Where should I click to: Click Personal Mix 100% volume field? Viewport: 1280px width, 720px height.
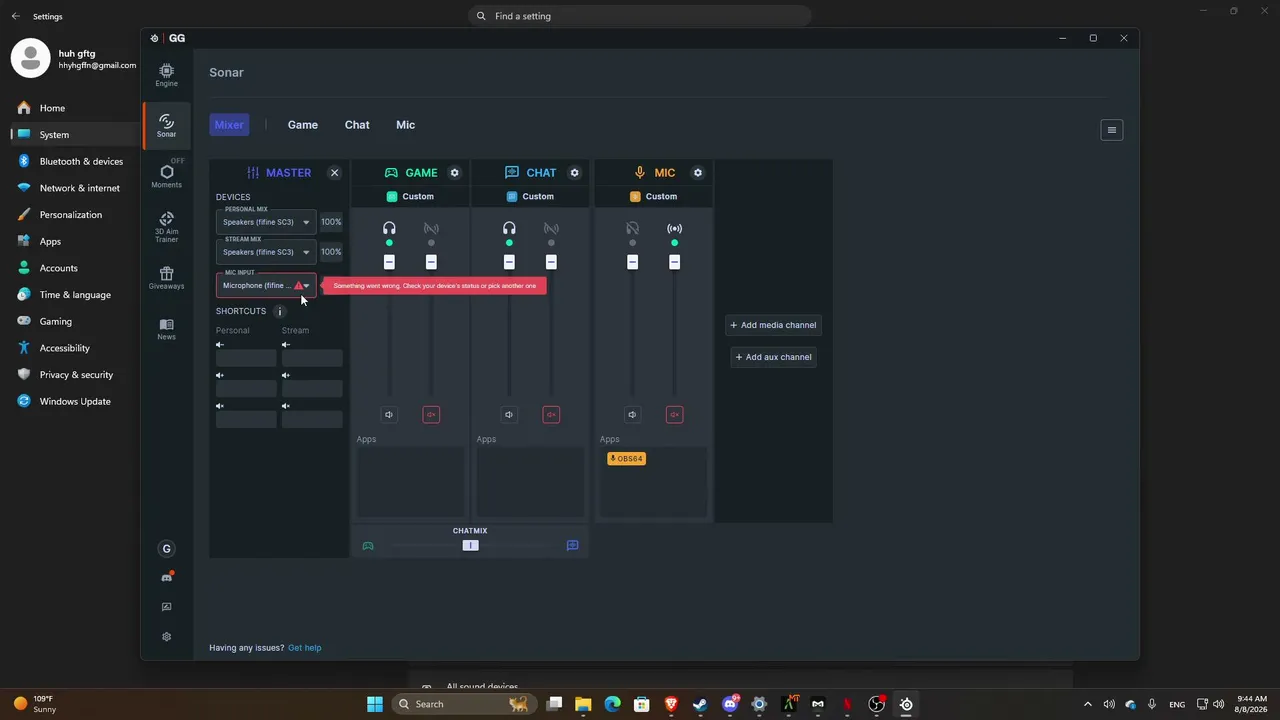point(331,222)
